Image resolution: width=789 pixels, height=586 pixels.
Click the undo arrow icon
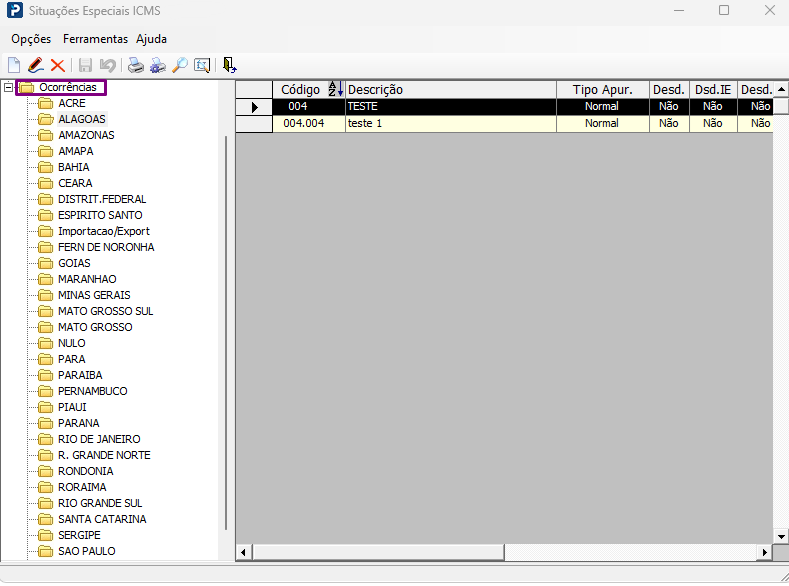coord(108,65)
